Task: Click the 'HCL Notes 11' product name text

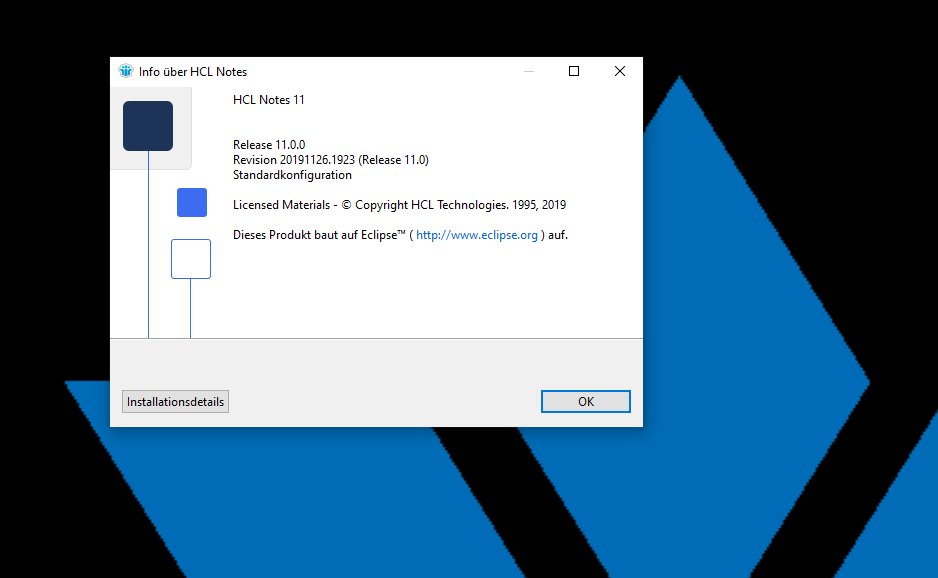Action: (269, 100)
